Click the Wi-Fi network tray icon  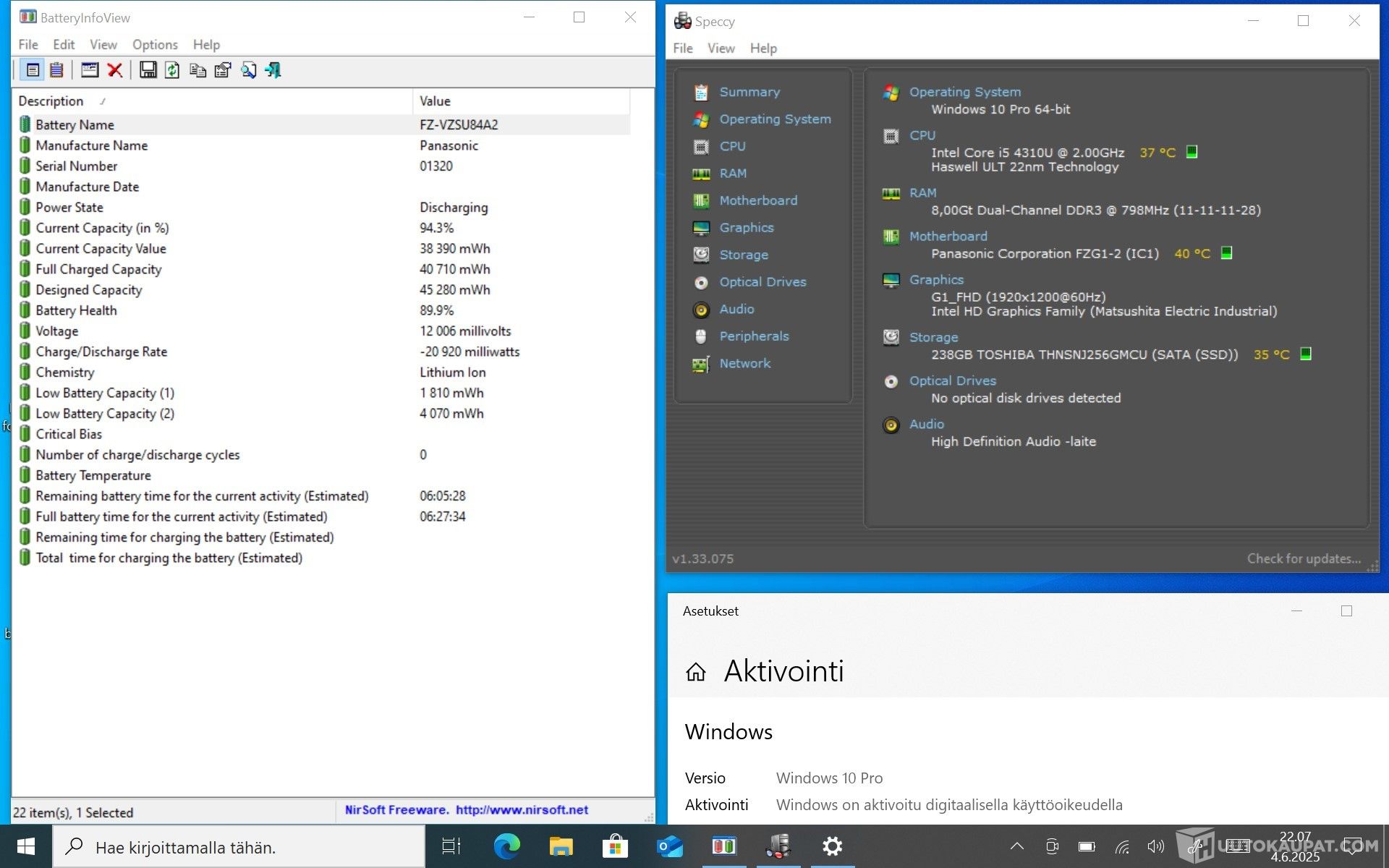pos(1121,846)
